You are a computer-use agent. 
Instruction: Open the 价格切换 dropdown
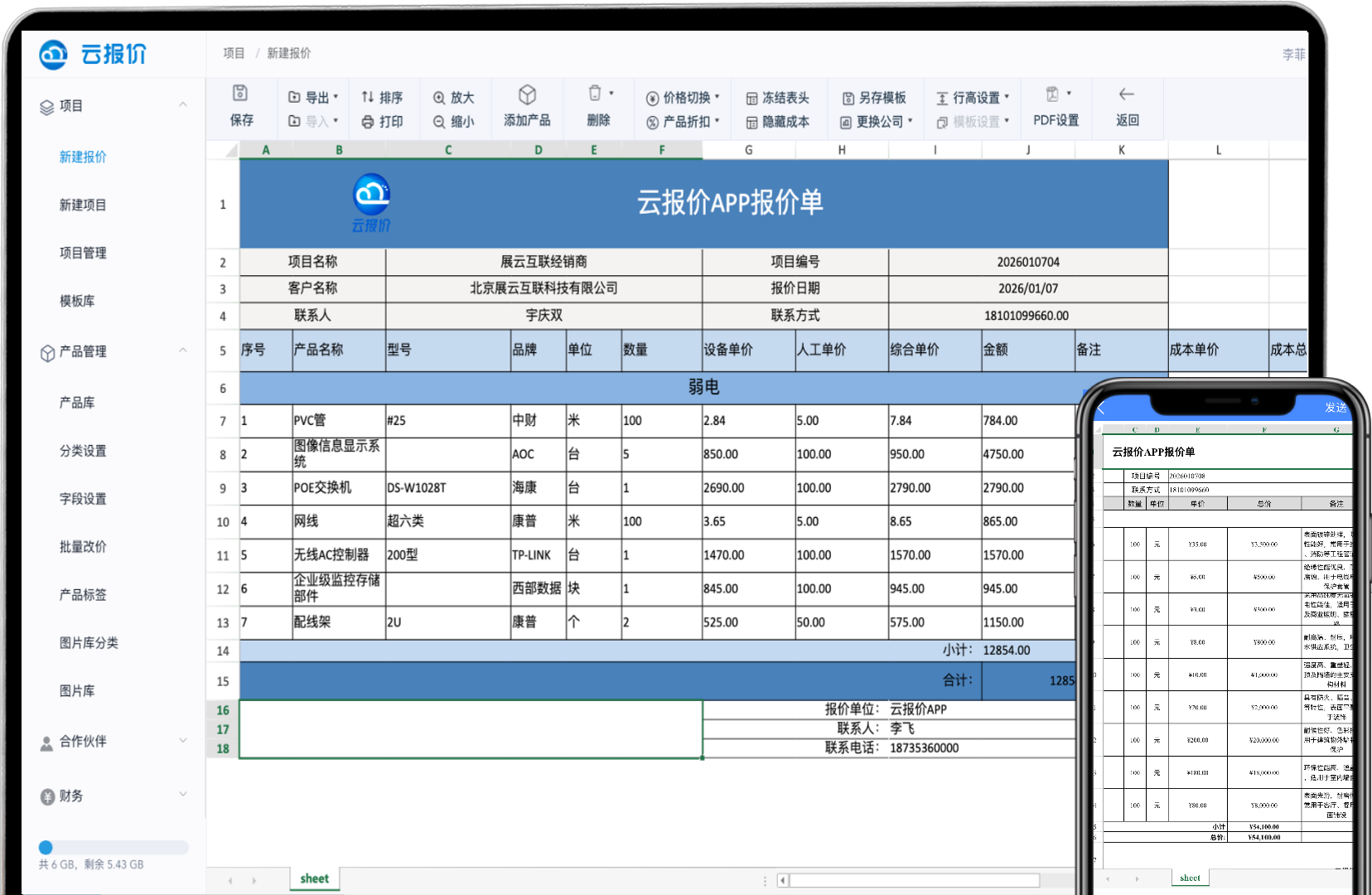684,98
